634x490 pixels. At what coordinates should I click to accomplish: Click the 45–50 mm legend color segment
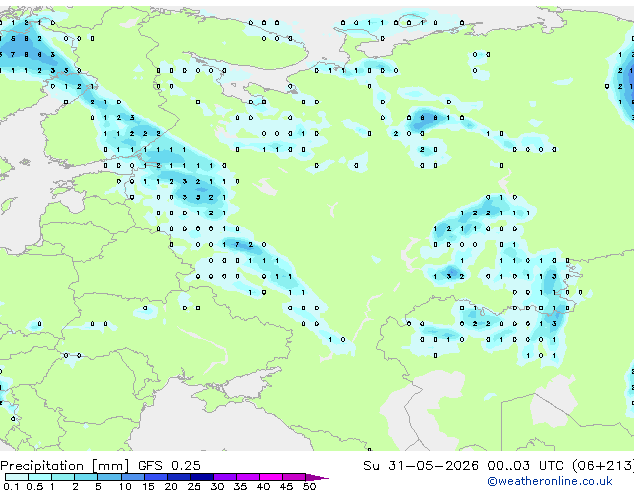point(294,477)
